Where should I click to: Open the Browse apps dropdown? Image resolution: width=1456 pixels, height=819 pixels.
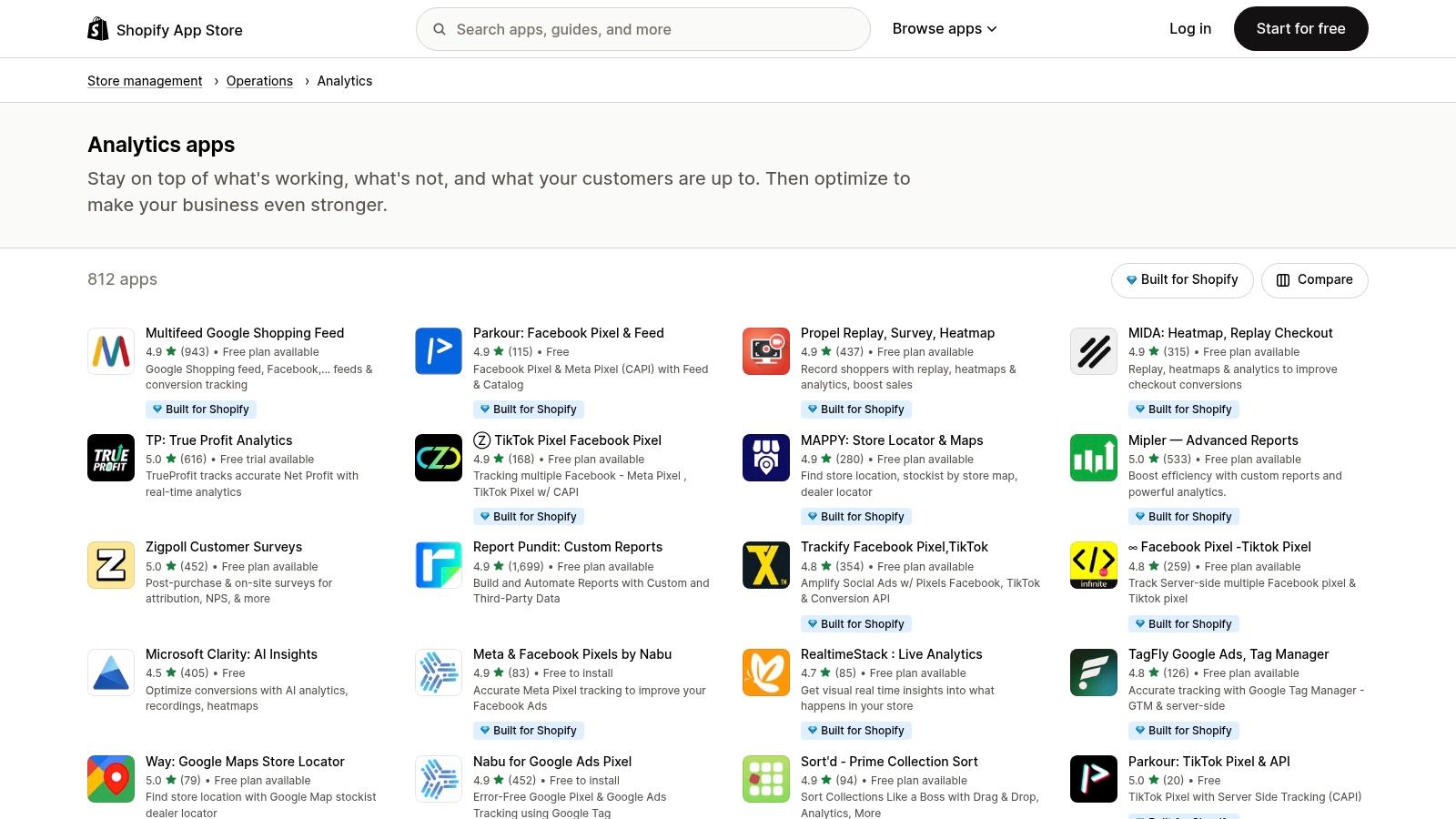pos(944,28)
